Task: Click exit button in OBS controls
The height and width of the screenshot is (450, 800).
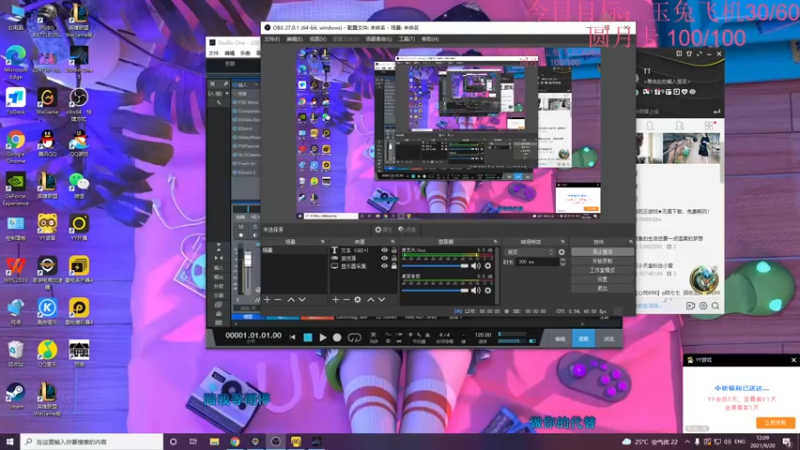Action: pyautogui.click(x=602, y=289)
